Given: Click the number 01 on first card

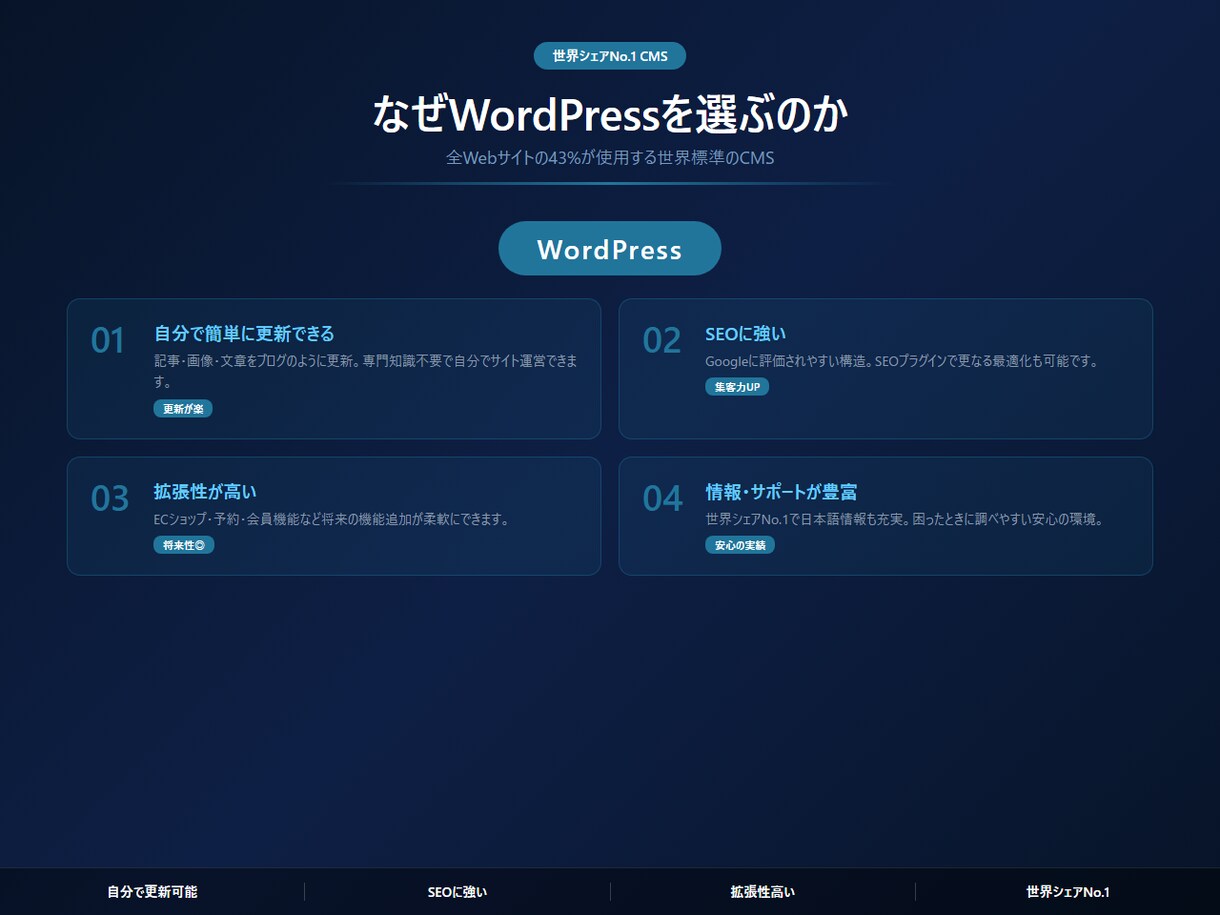Looking at the screenshot, I should (108, 340).
